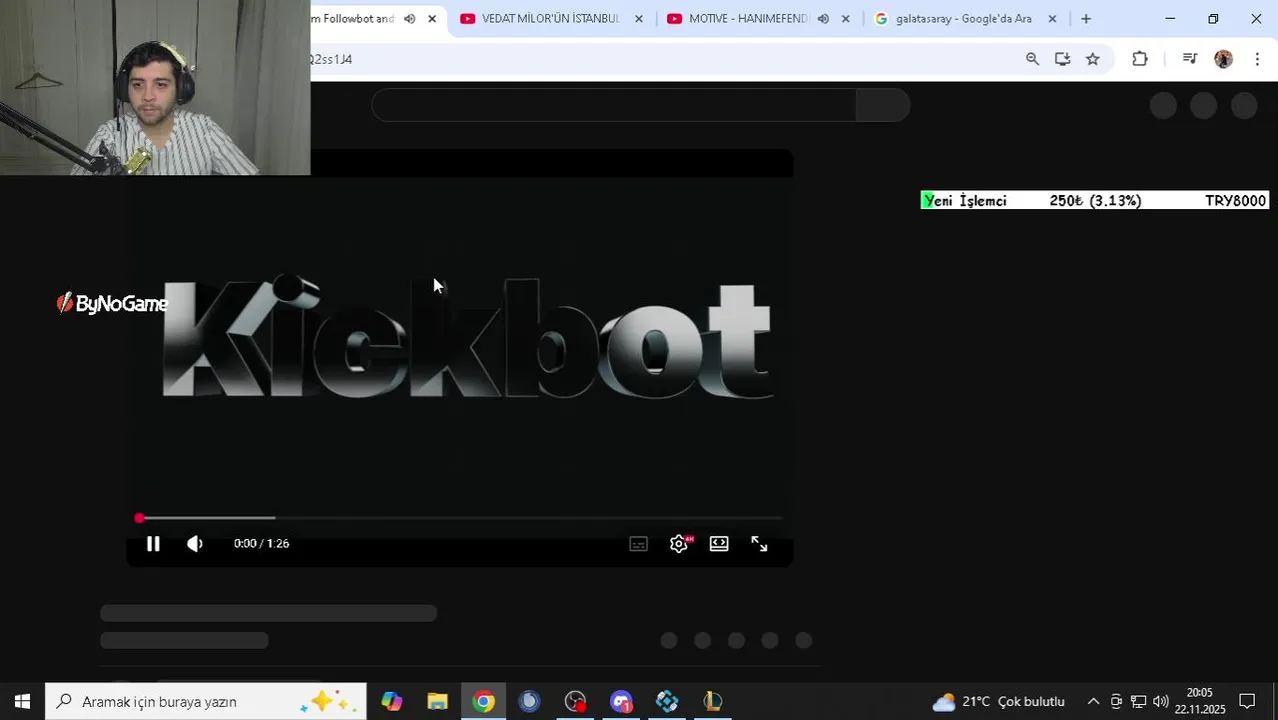Viewport: 1278px width, 720px height.
Task: Open the volume tray icon
Action: coord(1160,702)
